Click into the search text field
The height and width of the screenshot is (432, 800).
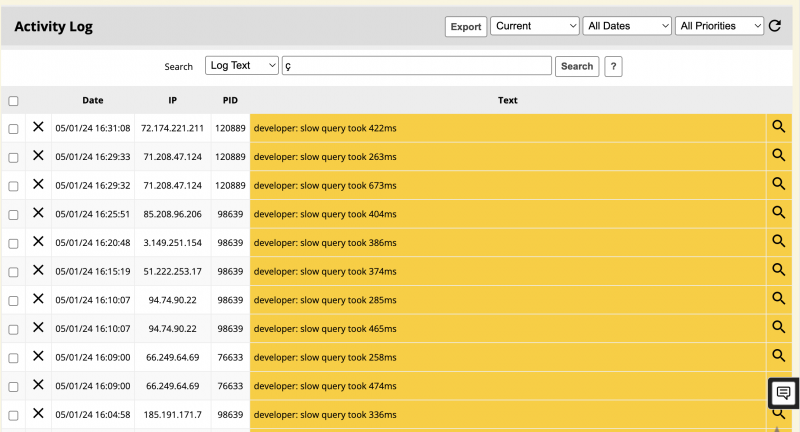tap(417, 66)
